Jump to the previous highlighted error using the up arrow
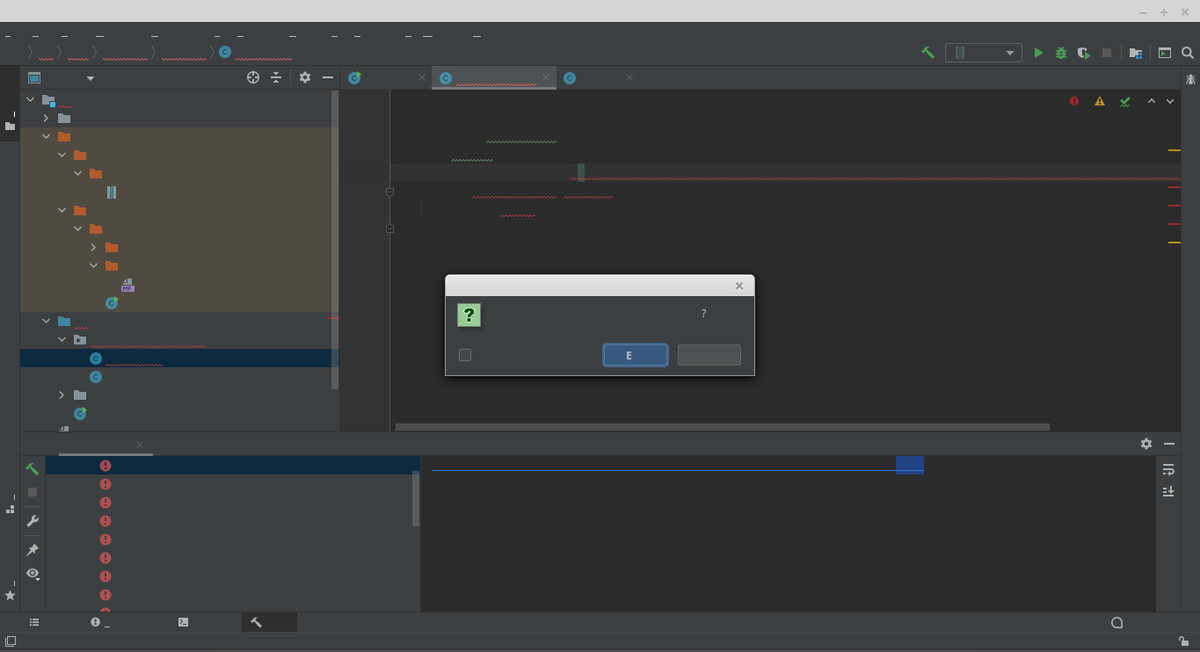This screenshot has width=1200, height=652. pyautogui.click(x=1151, y=101)
